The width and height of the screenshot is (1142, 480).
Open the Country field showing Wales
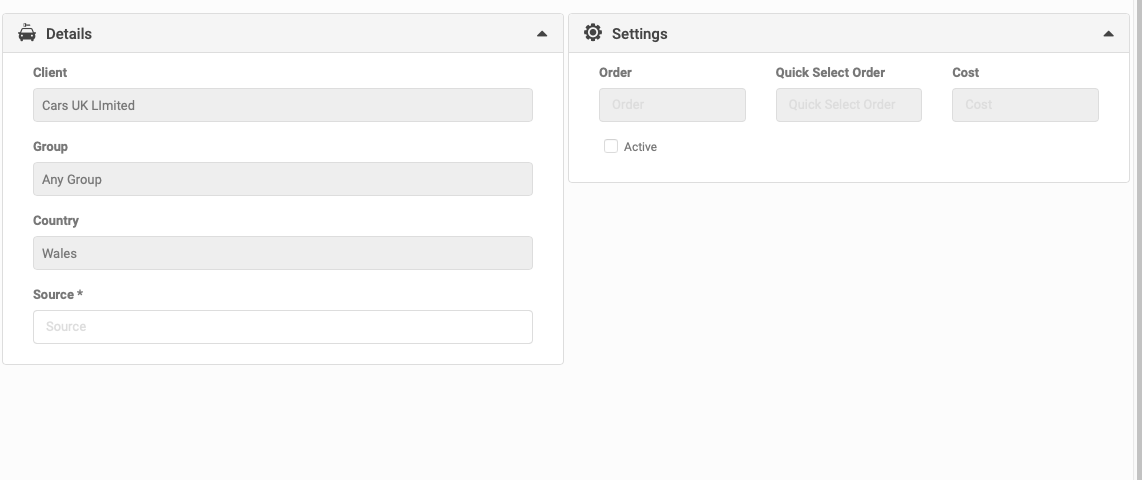click(283, 253)
